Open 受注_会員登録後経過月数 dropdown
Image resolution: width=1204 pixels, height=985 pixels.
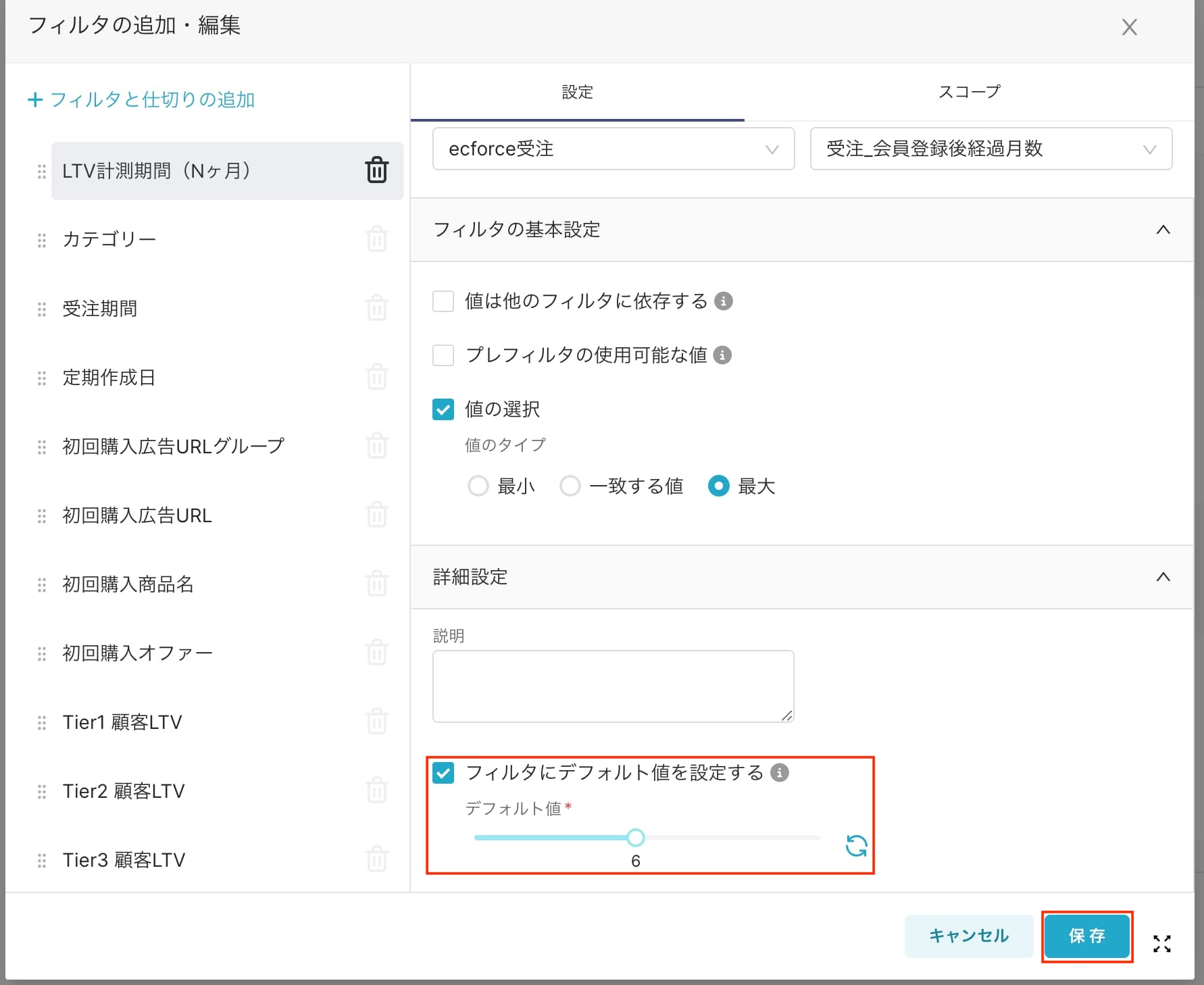point(991,149)
